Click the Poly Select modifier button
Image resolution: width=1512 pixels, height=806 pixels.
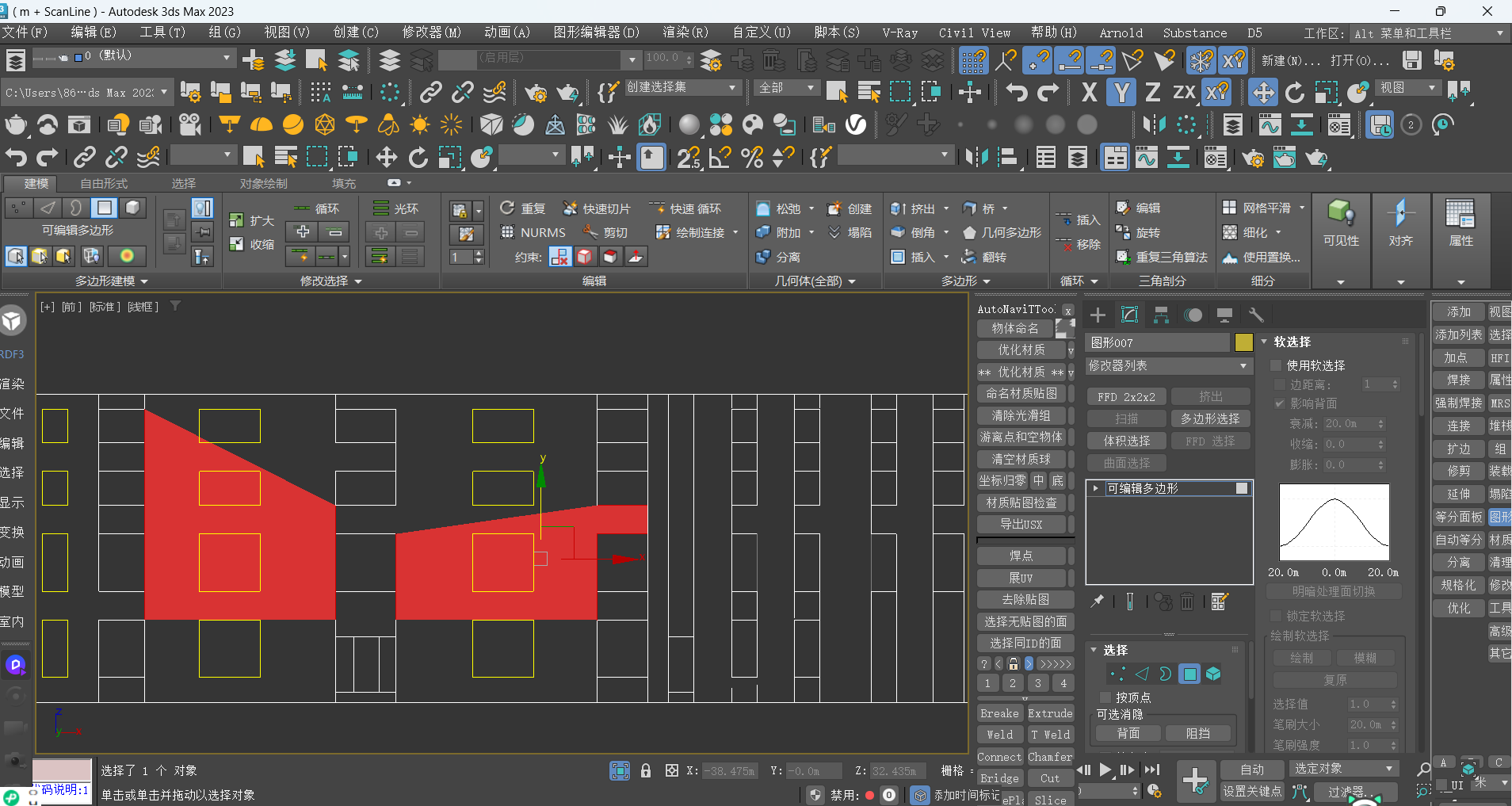click(1210, 418)
